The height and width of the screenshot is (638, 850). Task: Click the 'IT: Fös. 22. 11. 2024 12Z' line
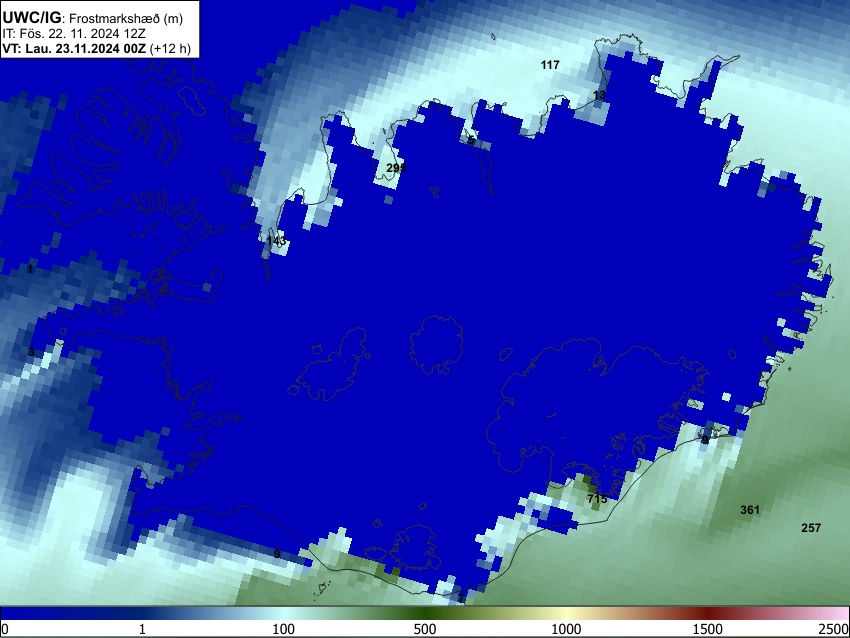pos(74,34)
